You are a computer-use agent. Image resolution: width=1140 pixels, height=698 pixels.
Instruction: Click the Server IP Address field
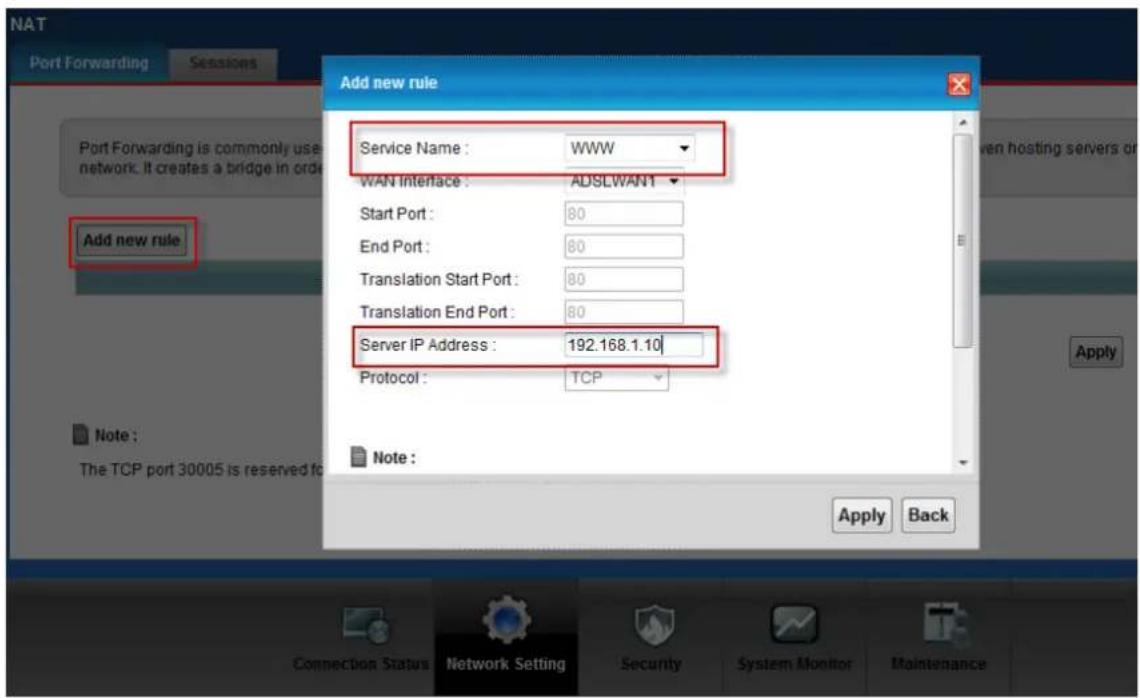click(634, 345)
